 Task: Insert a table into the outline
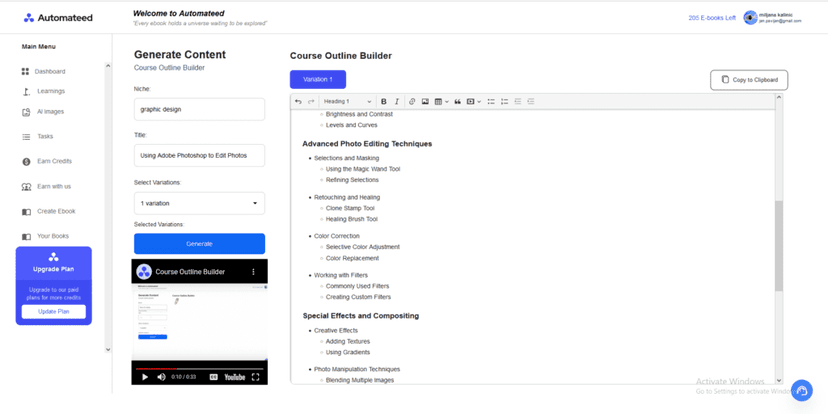(x=438, y=101)
